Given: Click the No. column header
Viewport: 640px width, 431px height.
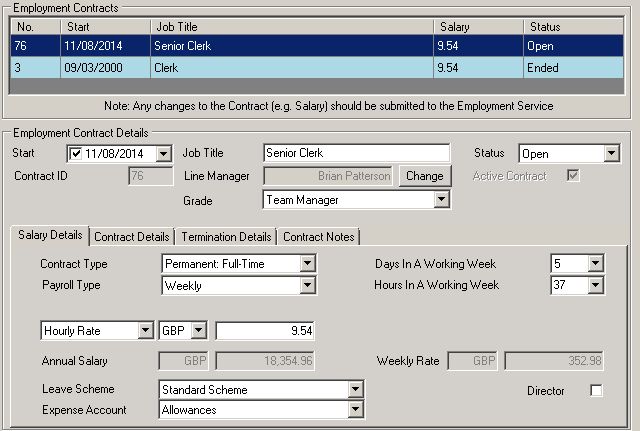Looking at the screenshot, I should [36, 27].
